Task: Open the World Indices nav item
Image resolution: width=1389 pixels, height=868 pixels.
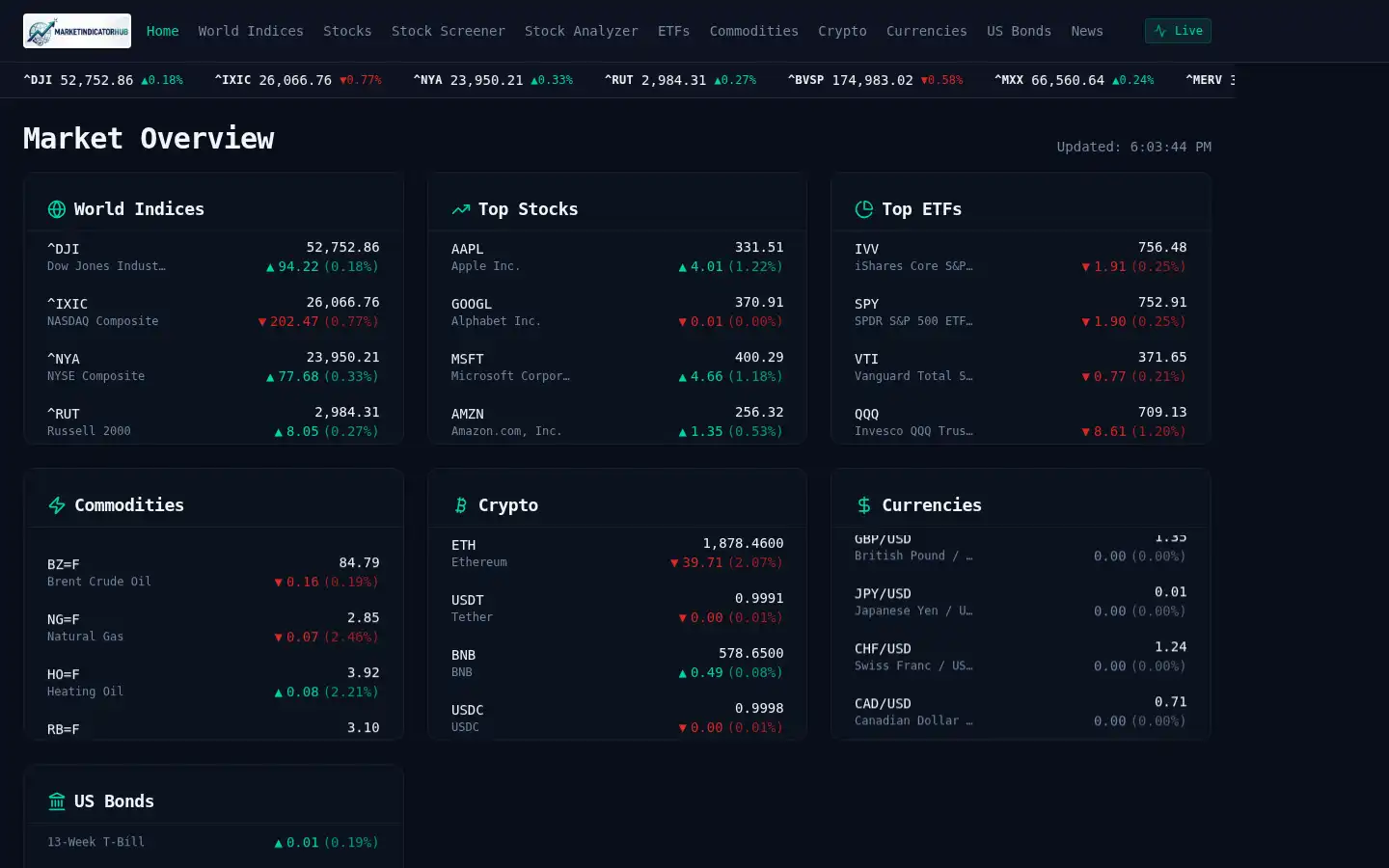Action: pyautogui.click(x=251, y=31)
